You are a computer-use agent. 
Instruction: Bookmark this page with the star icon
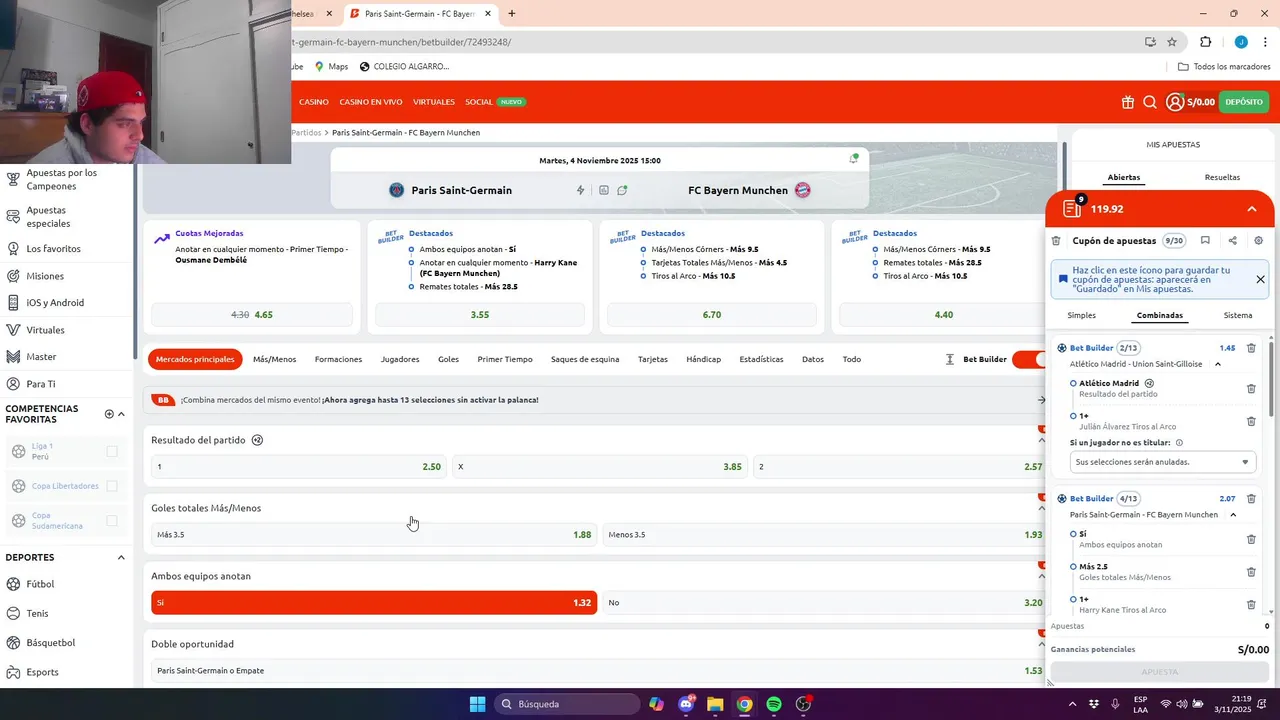1172,42
